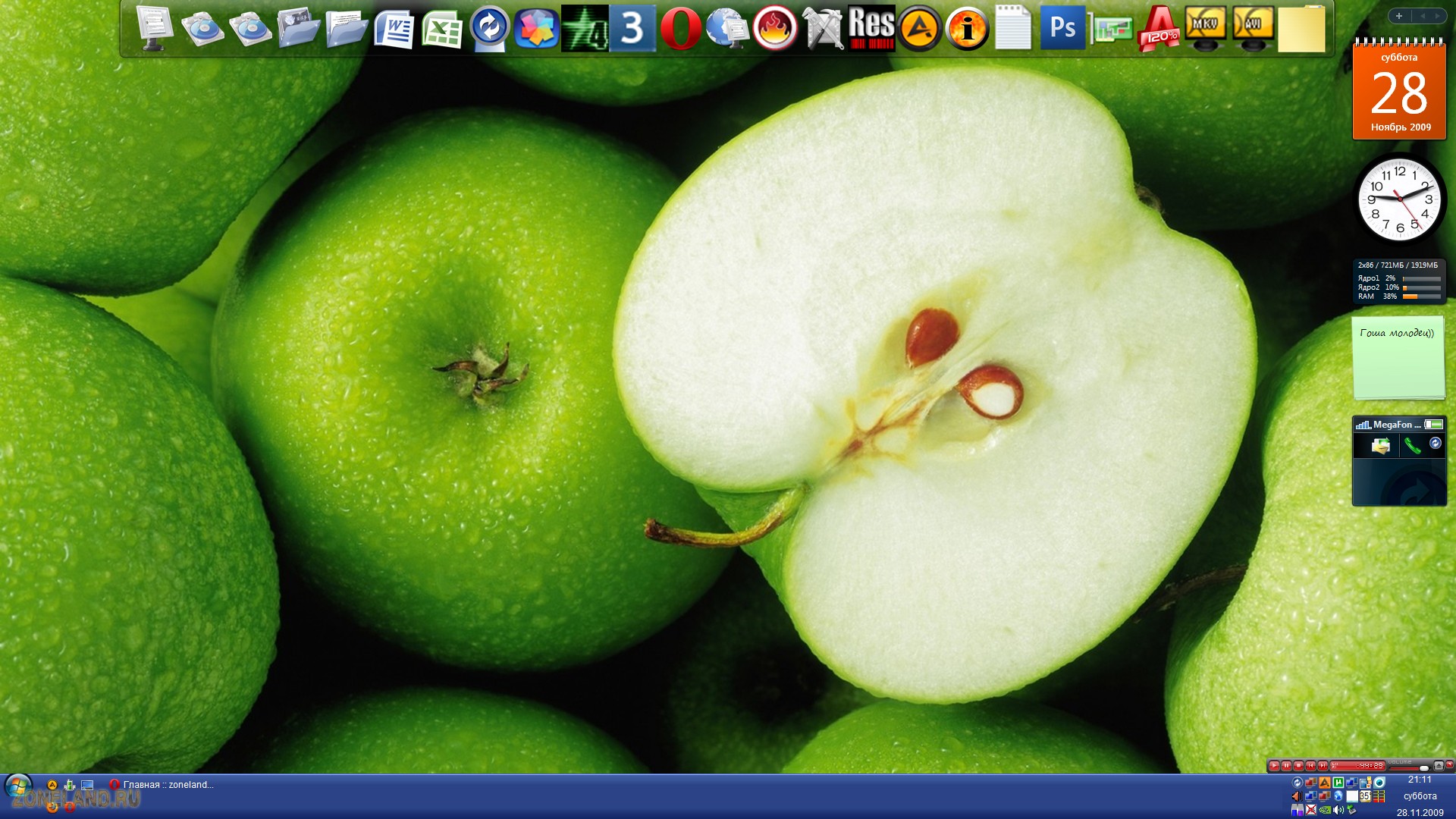The image size is (1456, 819).
Task: Open the AVI converter dock icon
Action: click(x=1254, y=29)
